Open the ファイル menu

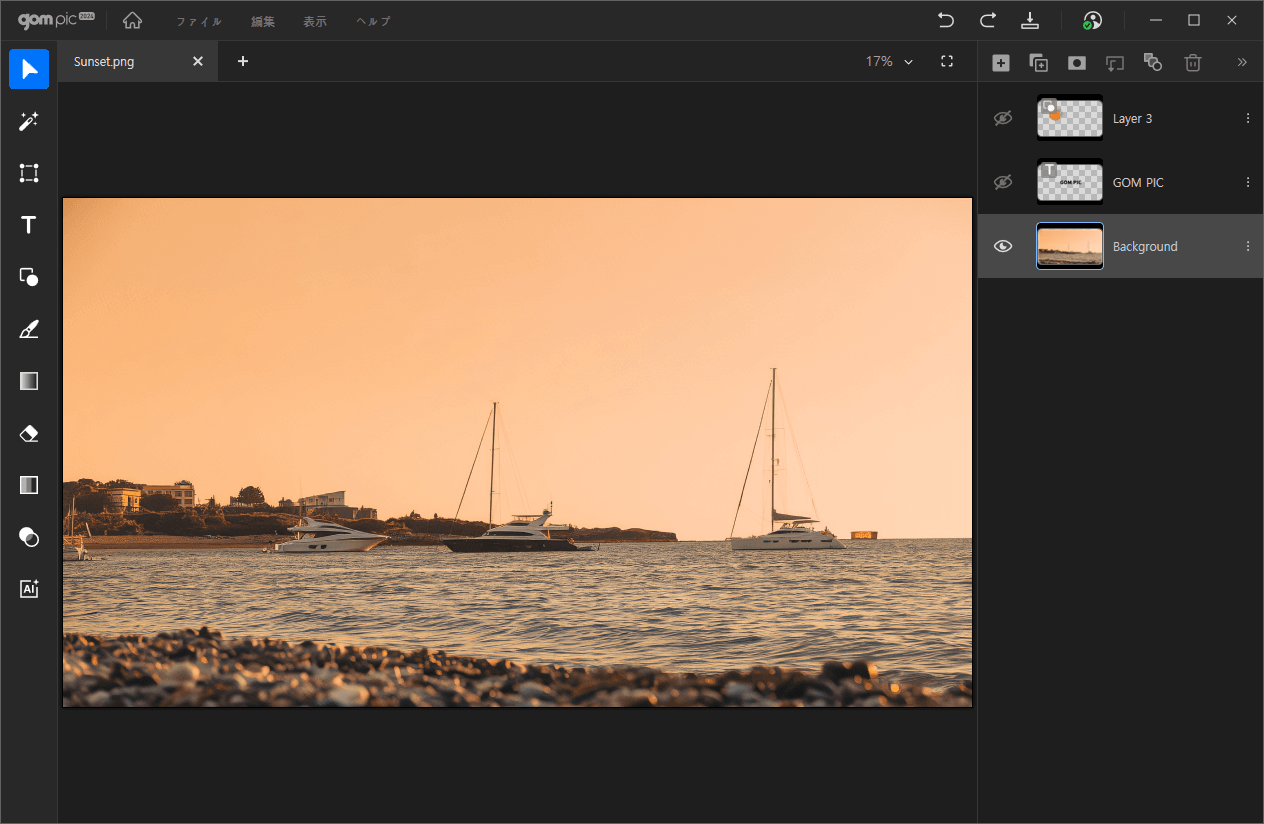[x=199, y=21]
